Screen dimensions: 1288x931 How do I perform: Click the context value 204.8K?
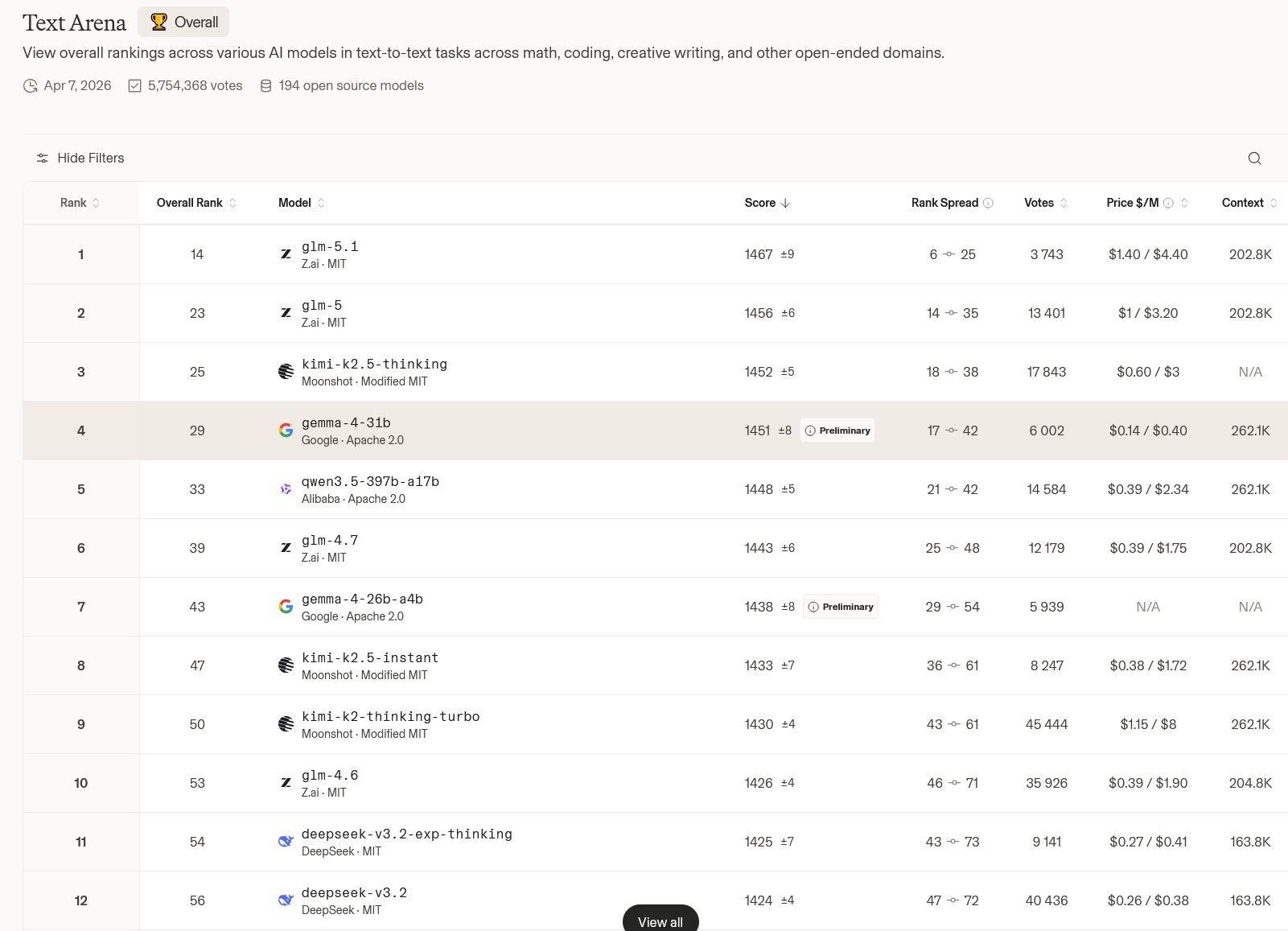[x=1250, y=783]
